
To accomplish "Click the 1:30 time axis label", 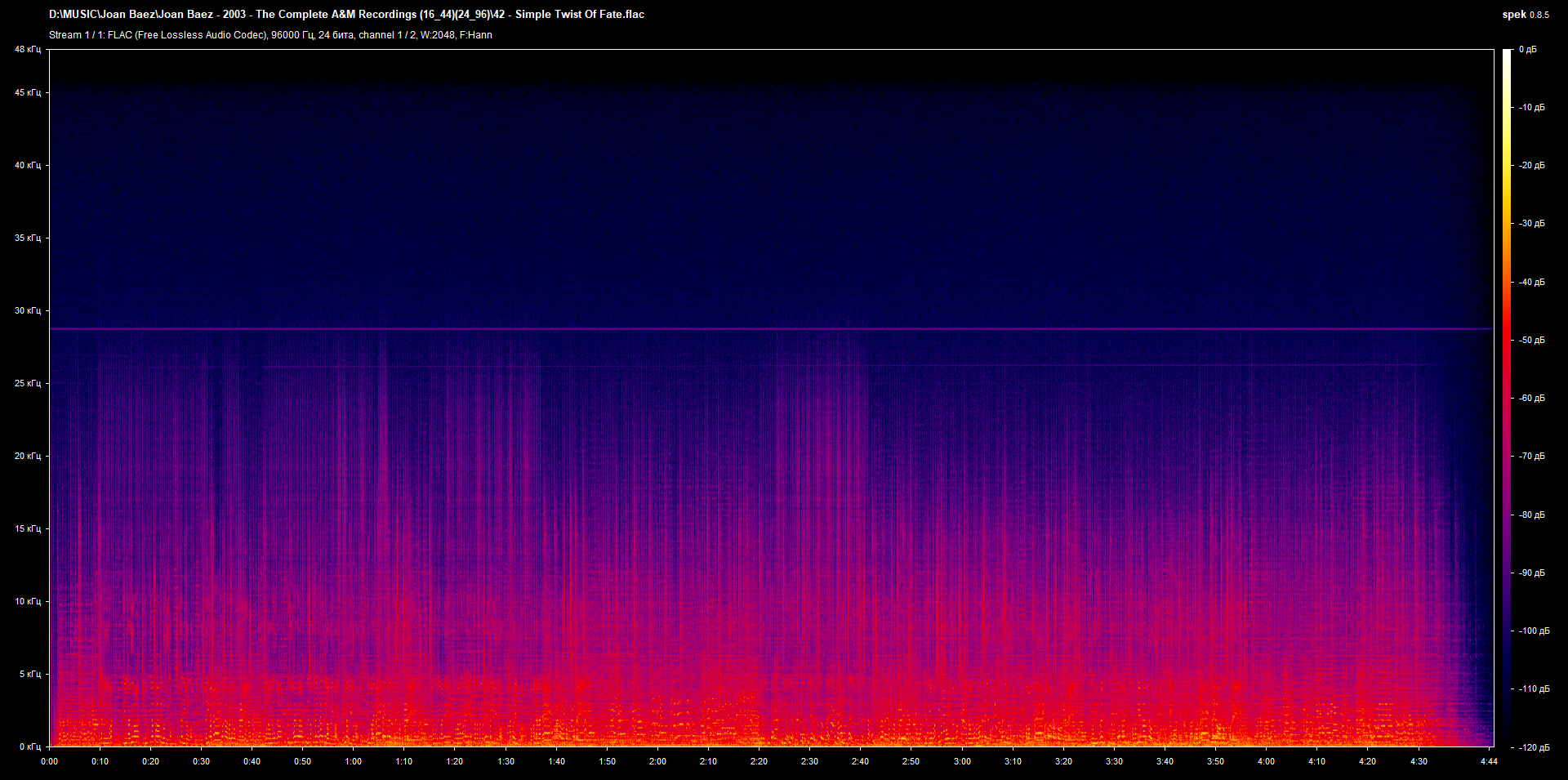I will pyautogui.click(x=506, y=762).
